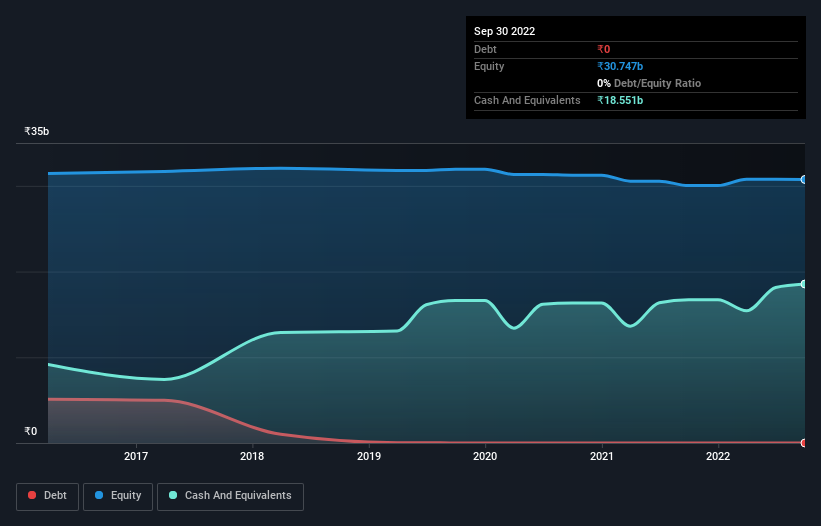
Task: Click the 2018 x-axis label
Action: click(252, 456)
